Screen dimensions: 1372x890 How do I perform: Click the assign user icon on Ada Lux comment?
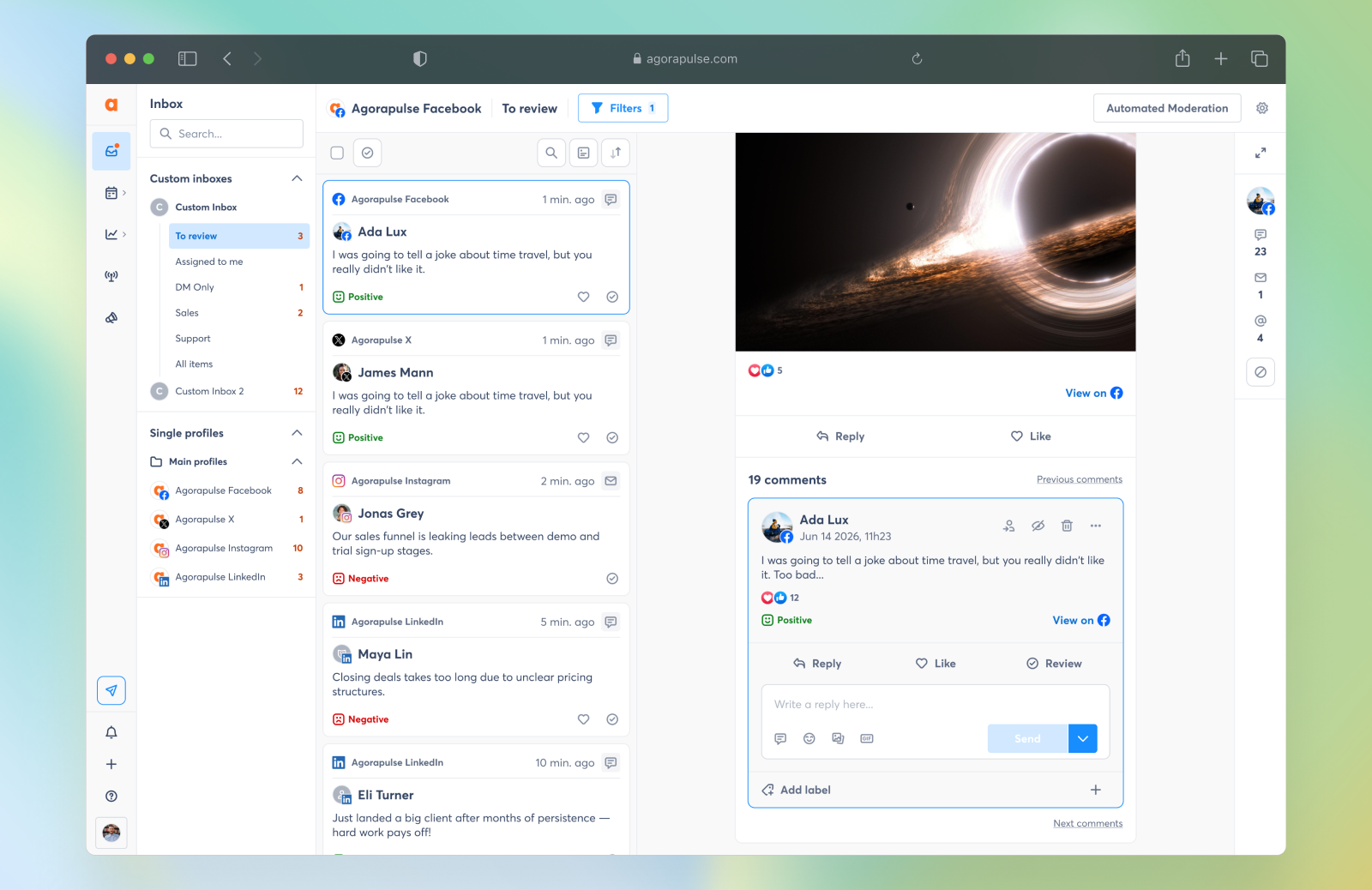click(1009, 526)
